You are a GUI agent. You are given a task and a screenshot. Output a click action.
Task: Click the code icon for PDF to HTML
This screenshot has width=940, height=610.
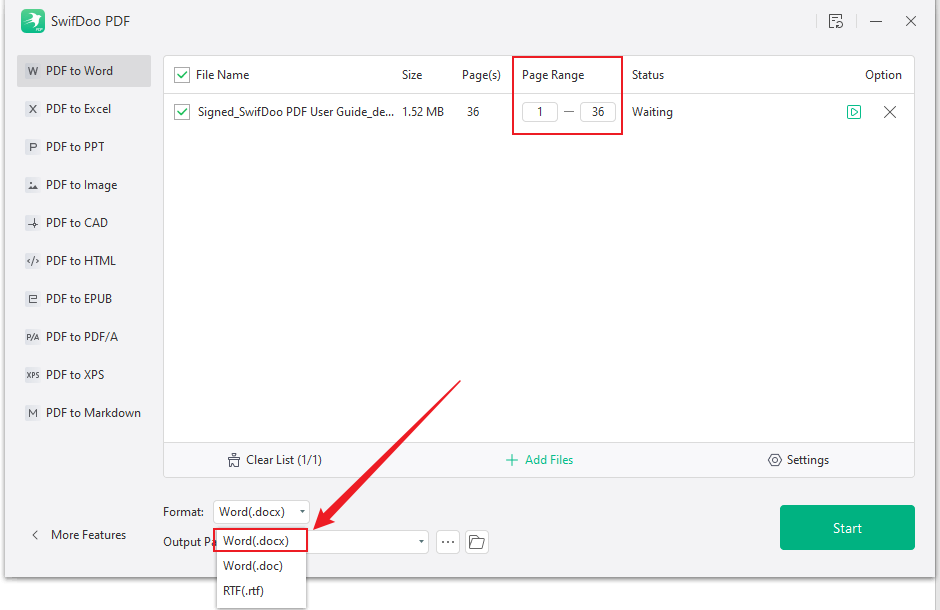(33, 261)
